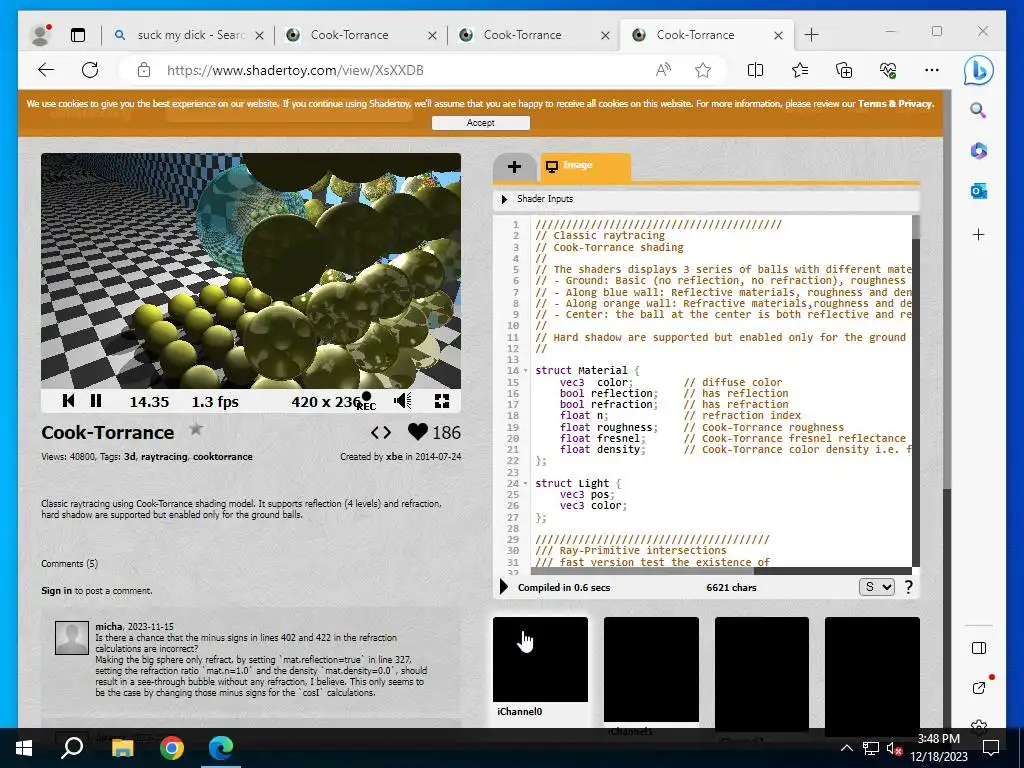Select iChannel0 input slot

(541, 660)
